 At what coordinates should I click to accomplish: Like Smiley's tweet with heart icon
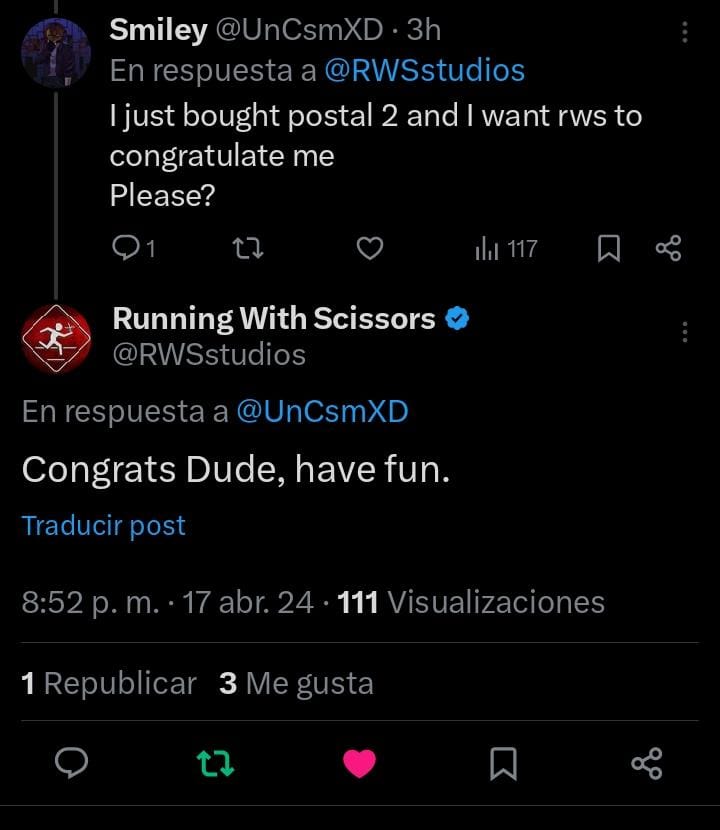click(x=370, y=248)
